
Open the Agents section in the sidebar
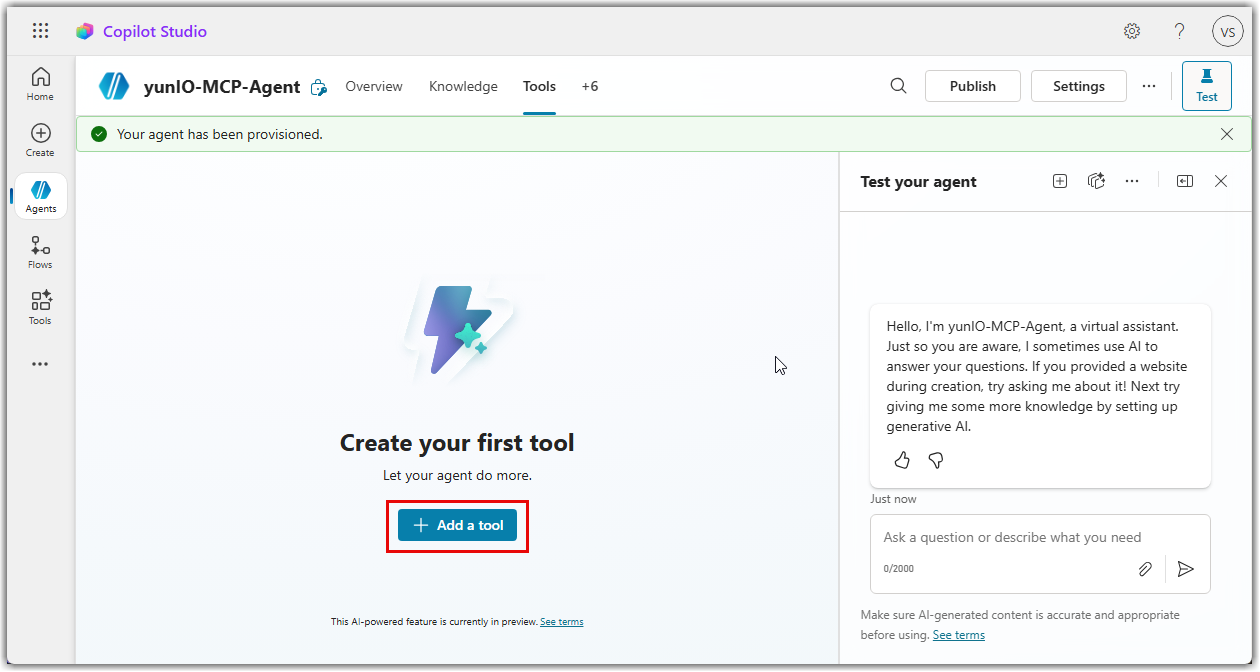coord(40,196)
